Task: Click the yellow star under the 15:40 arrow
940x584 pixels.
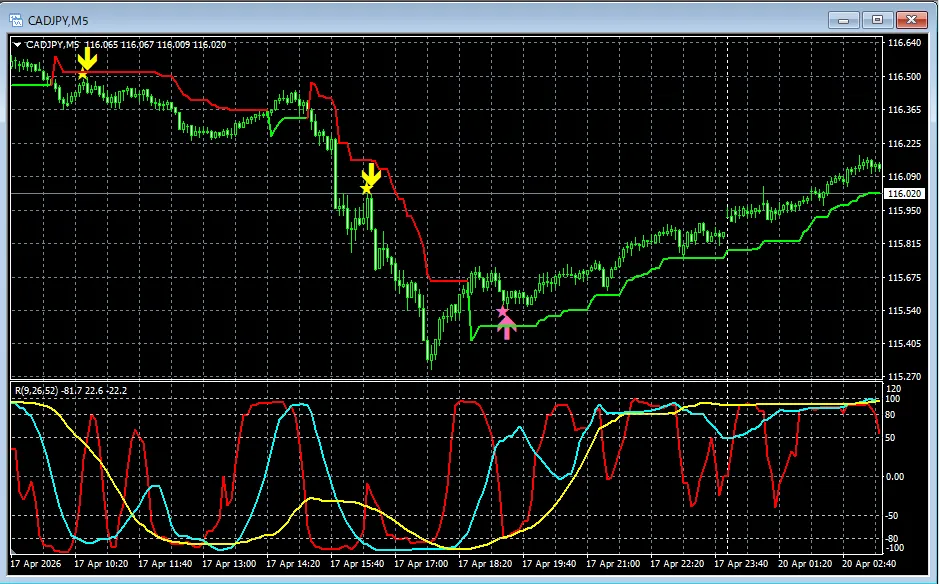Action: (366, 188)
